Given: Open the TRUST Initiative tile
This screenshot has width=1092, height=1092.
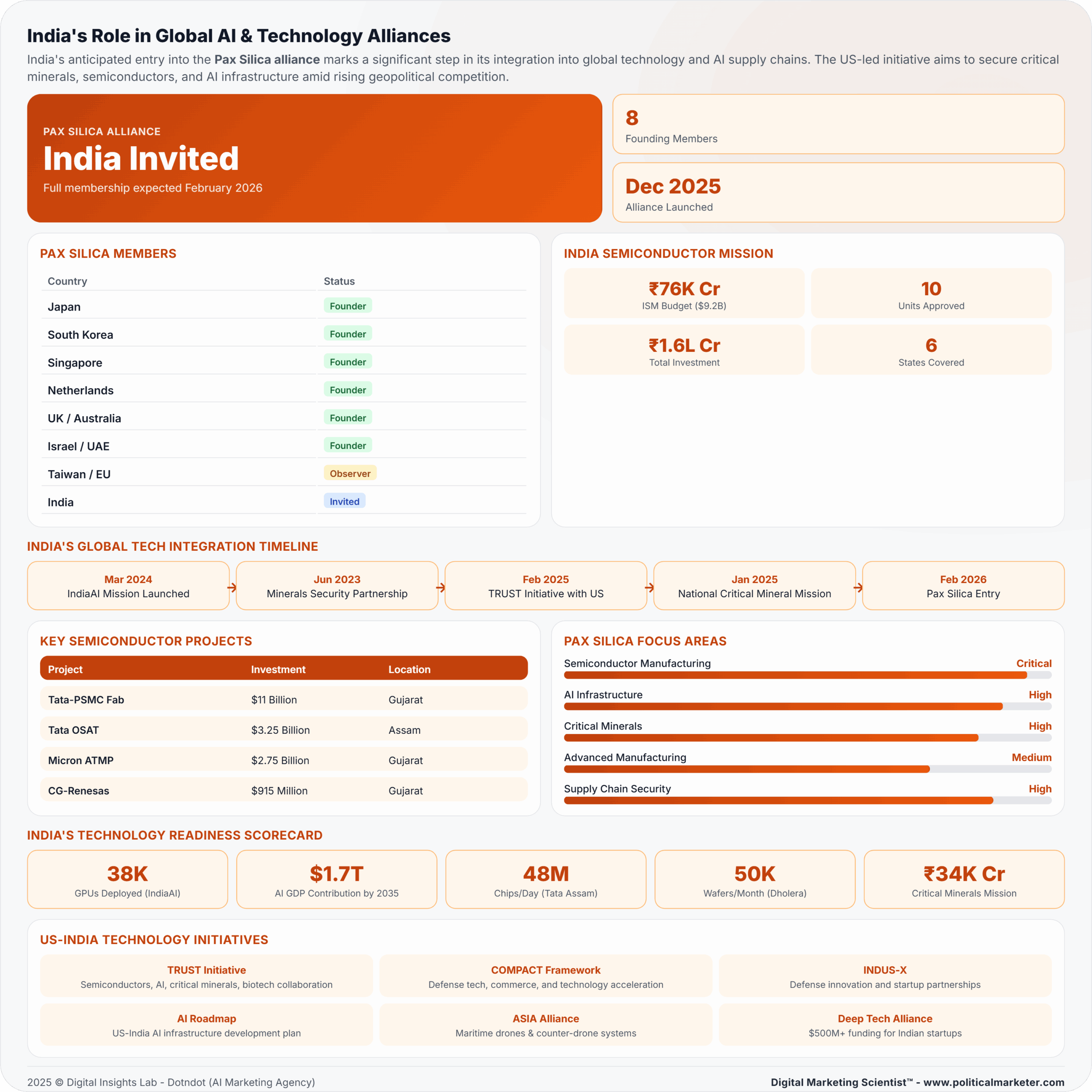Looking at the screenshot, I should [x=206, y=976].
